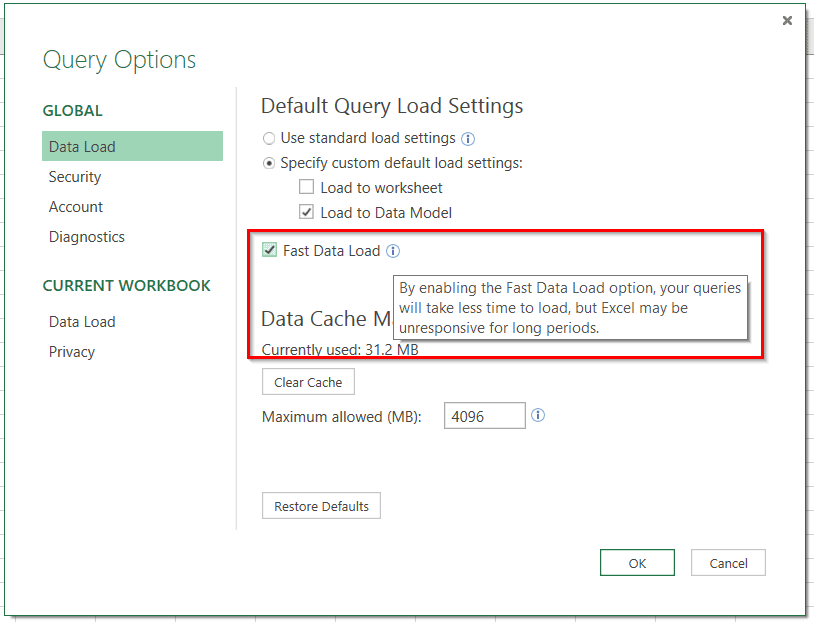This screenshot has width=814, height=622.
Task: Disable the Fast Data Load checkbox
Action: (x=269, y=251)
